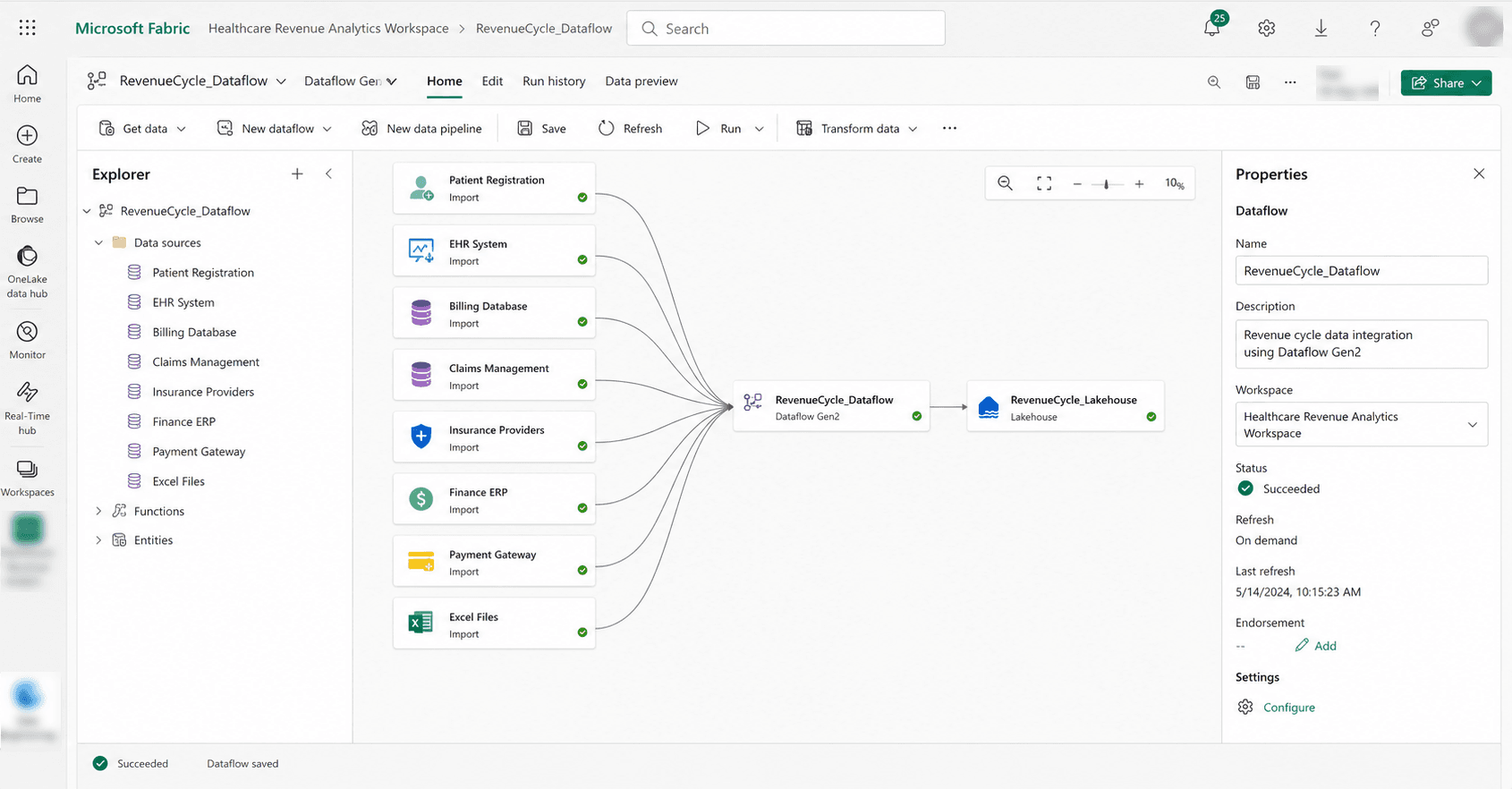Open Browse in the left navigation
Viewport: 1512px width, 789px height.
coord(28,205)
